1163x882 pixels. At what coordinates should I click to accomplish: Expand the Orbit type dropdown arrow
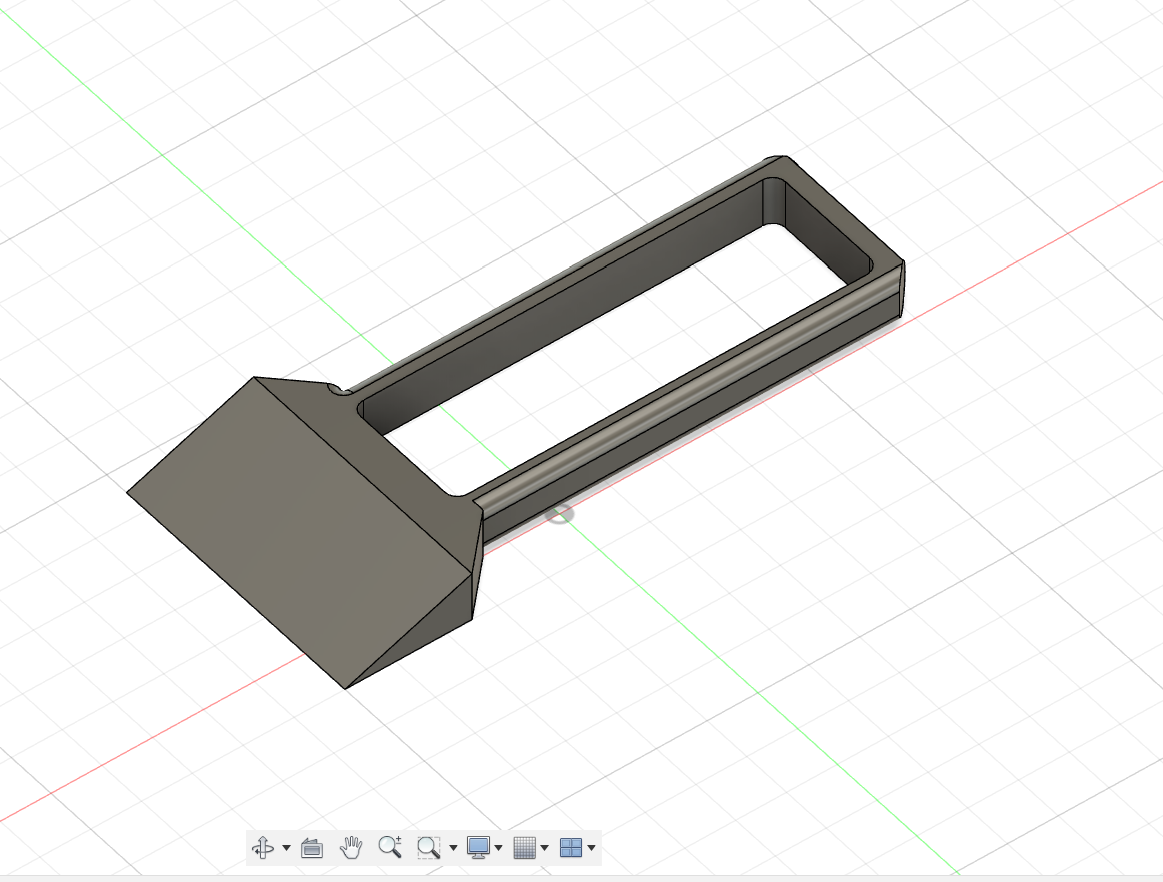coord(286,848)
